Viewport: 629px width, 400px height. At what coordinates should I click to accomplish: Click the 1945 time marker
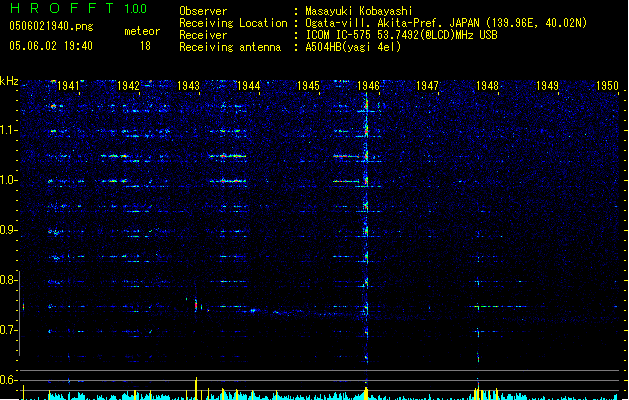coord(308,86)
